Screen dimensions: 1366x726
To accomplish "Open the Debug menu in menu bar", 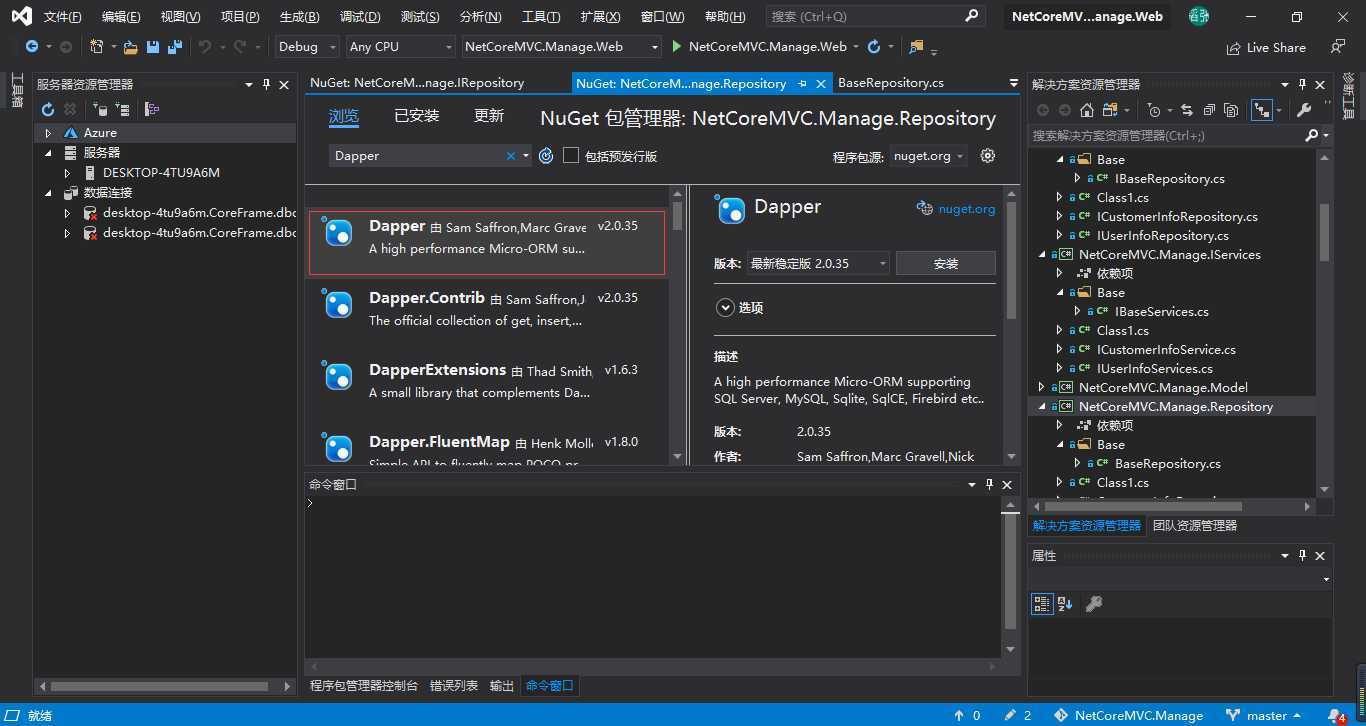I will click(359, 17).
